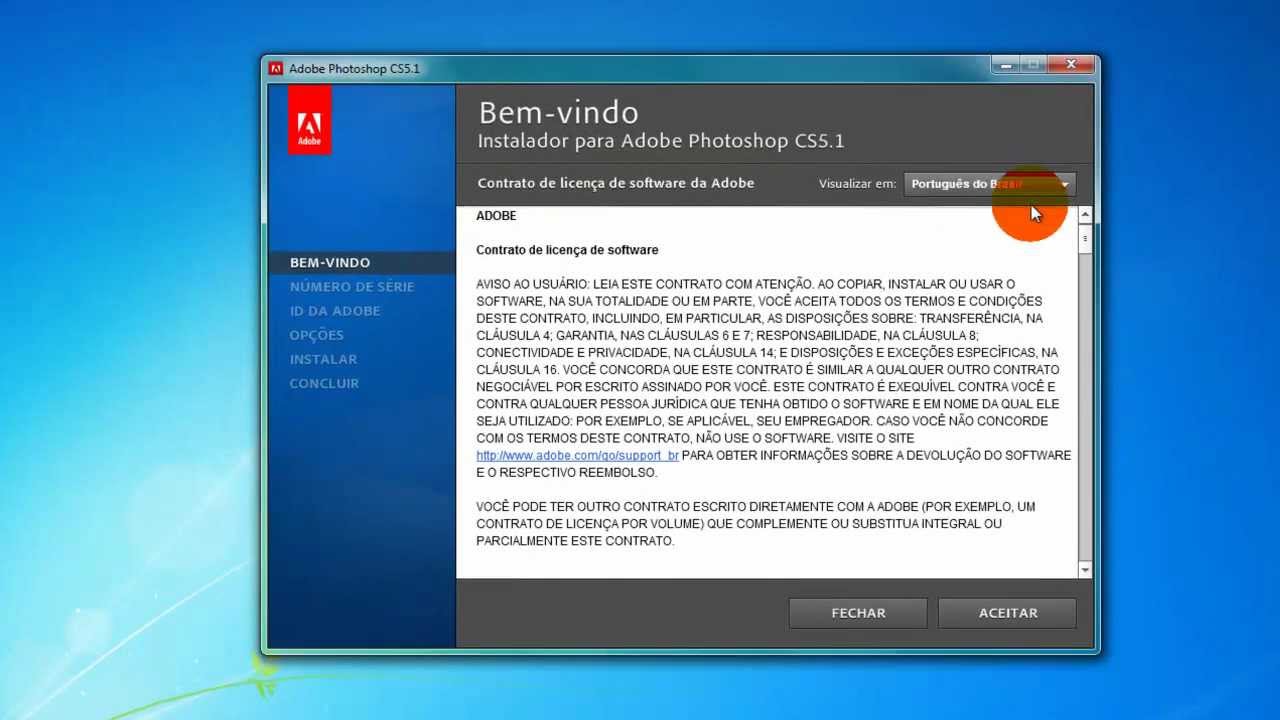Click paragraph starting 'AVISO AO USUÁRIO'

tap(773, 378)
